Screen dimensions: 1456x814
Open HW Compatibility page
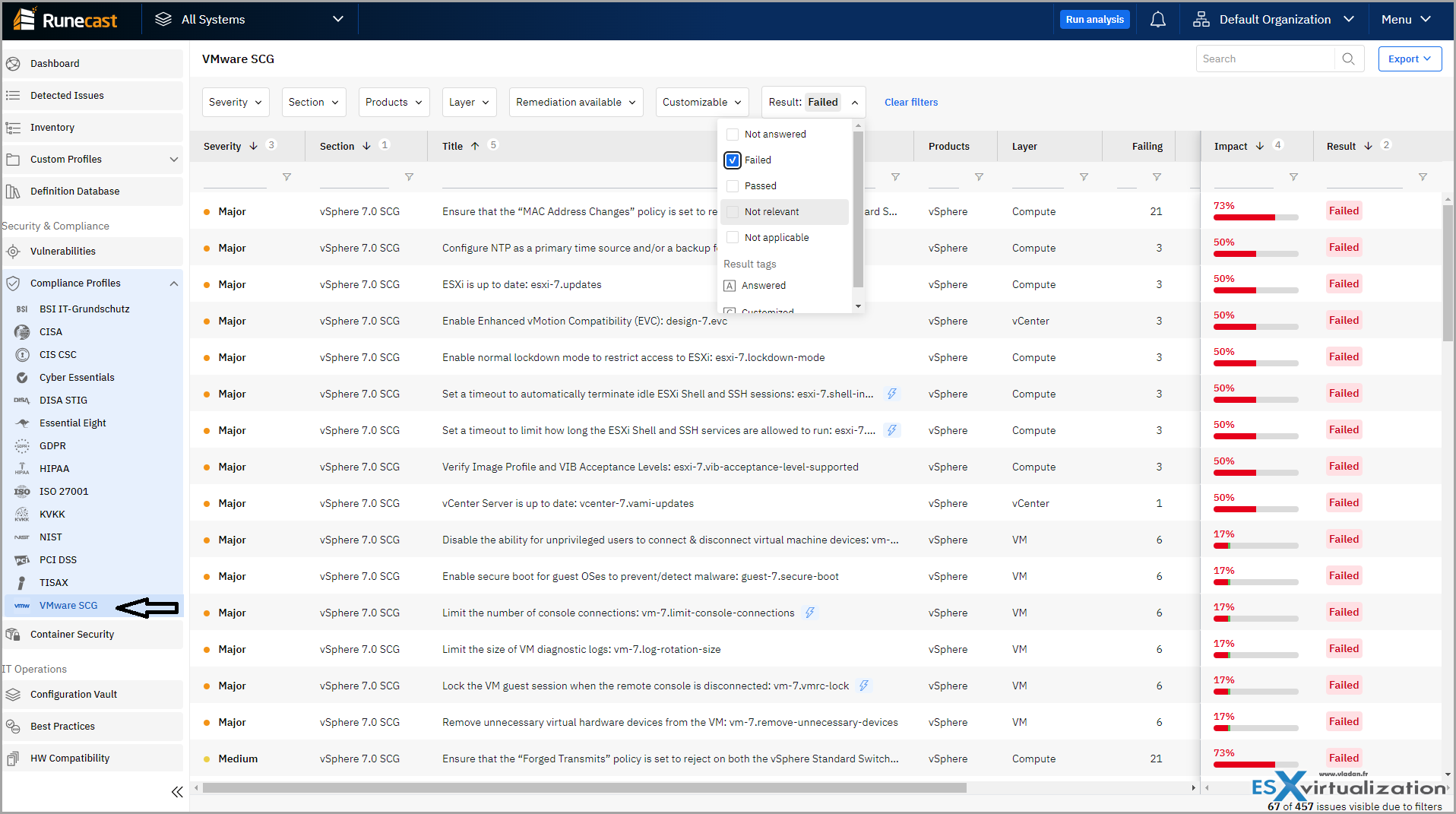tap(92, 759)
